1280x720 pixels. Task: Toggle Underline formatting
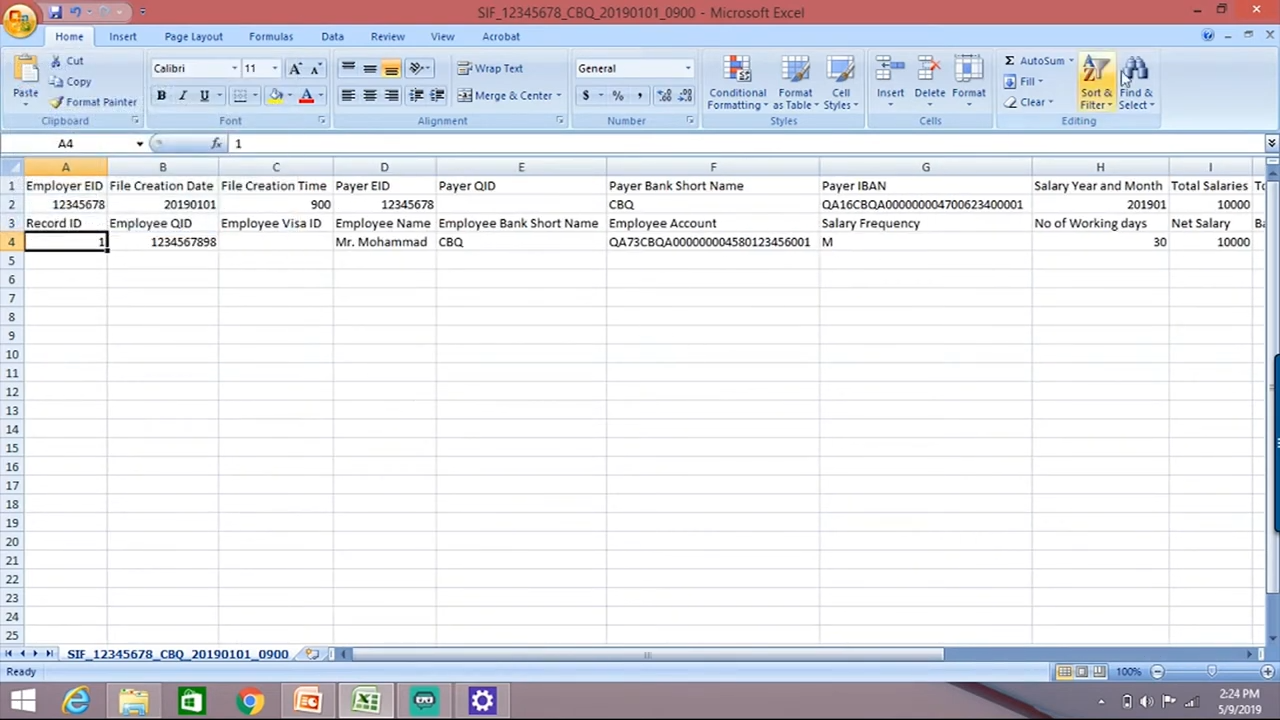[204, 95]
